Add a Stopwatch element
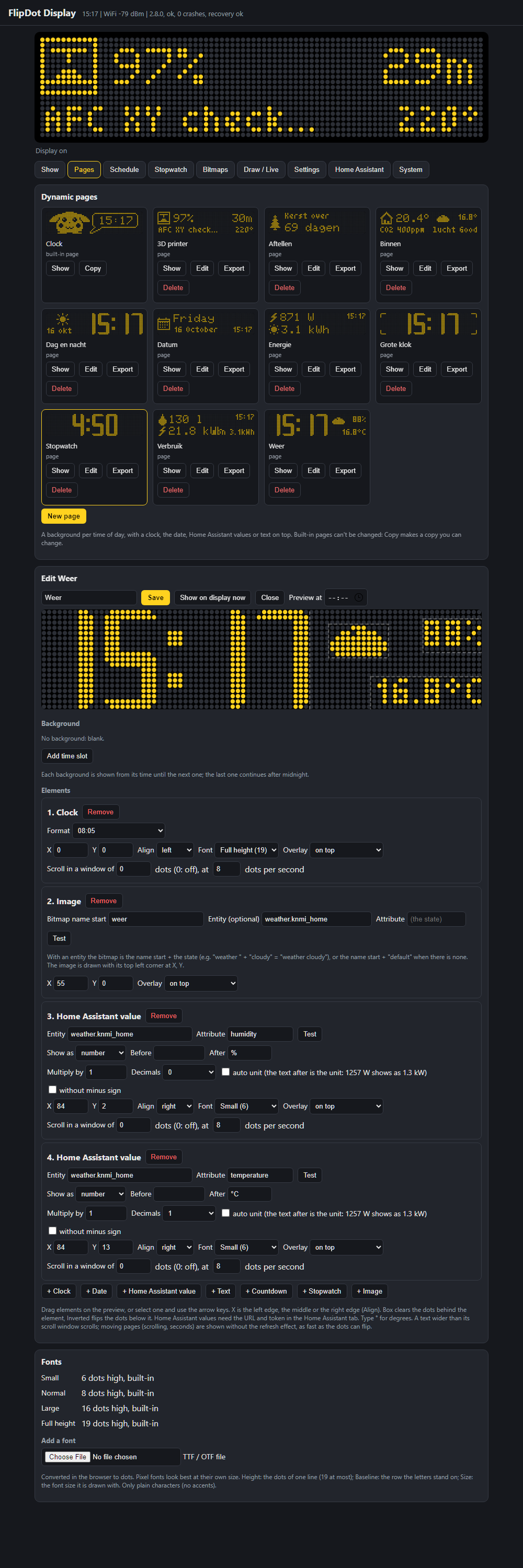The width and height of the screenshot is (523, 1568). pos(322,1291)
